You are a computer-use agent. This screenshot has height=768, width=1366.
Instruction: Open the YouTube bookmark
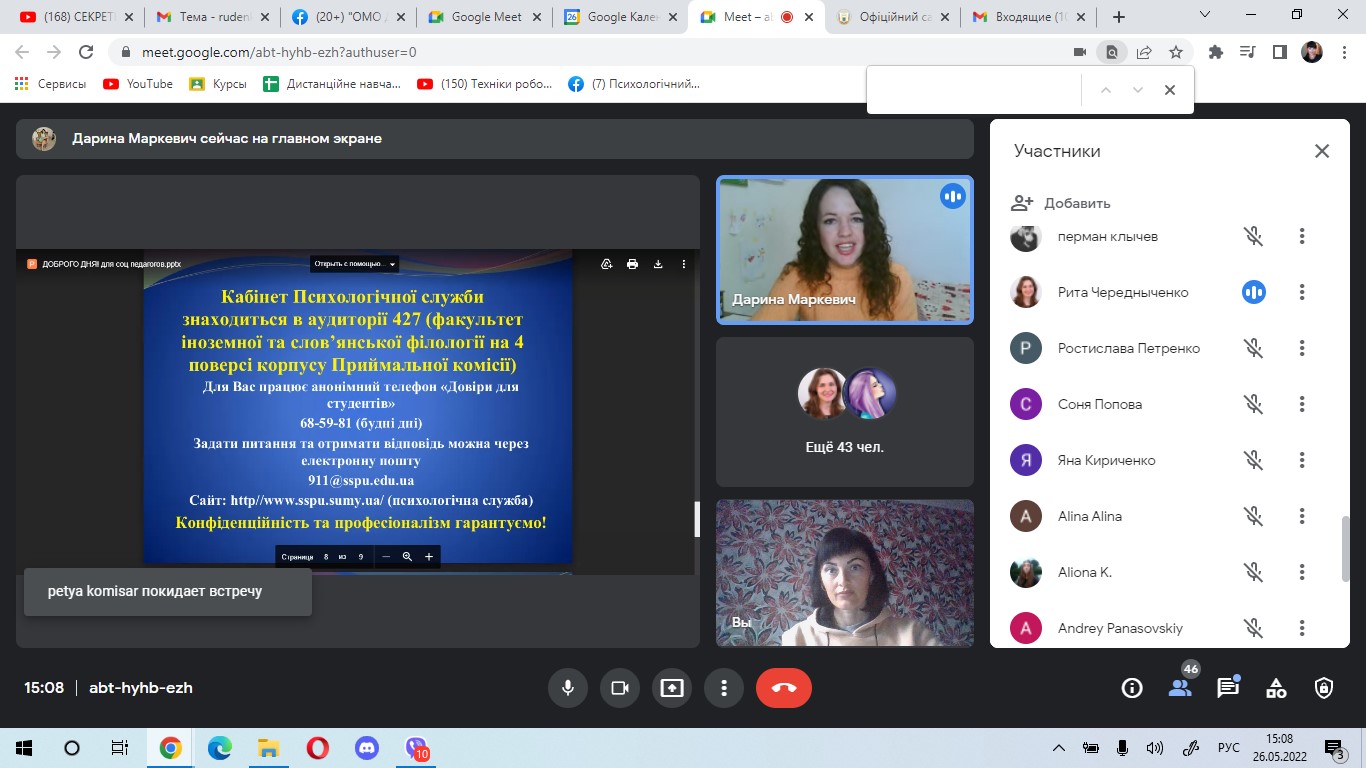[x=138, y=84]
